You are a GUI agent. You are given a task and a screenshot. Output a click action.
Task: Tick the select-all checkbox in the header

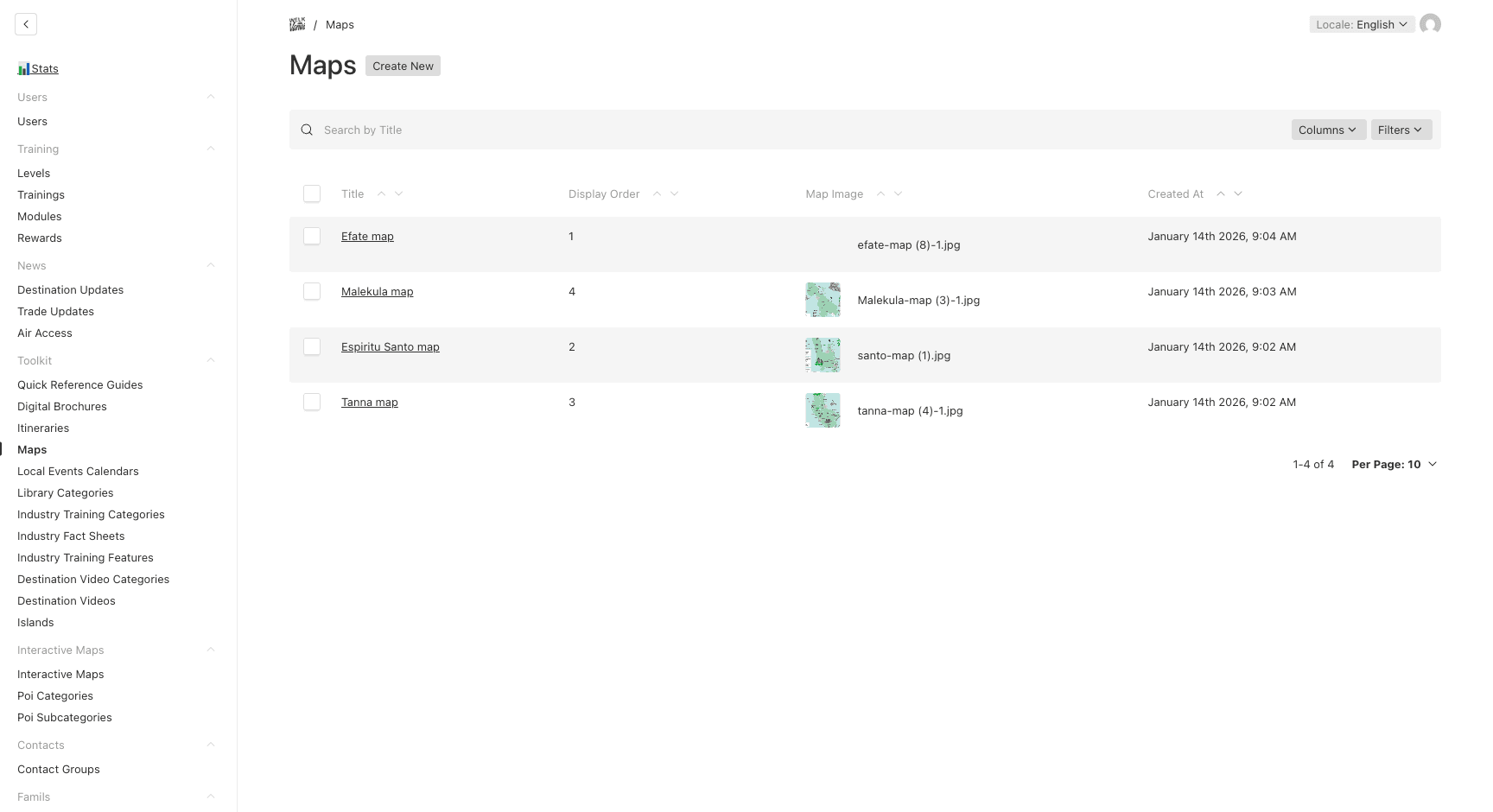click(312, 193)
